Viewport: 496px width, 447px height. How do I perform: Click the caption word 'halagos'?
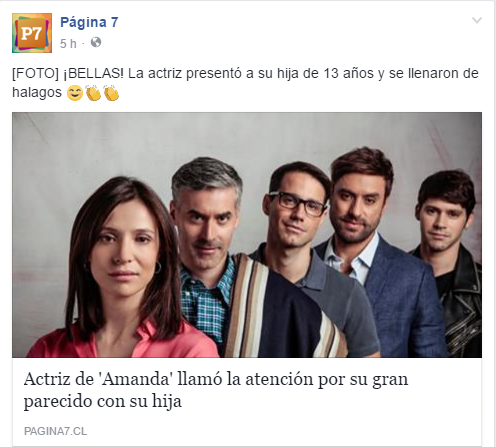coord(37,92)
